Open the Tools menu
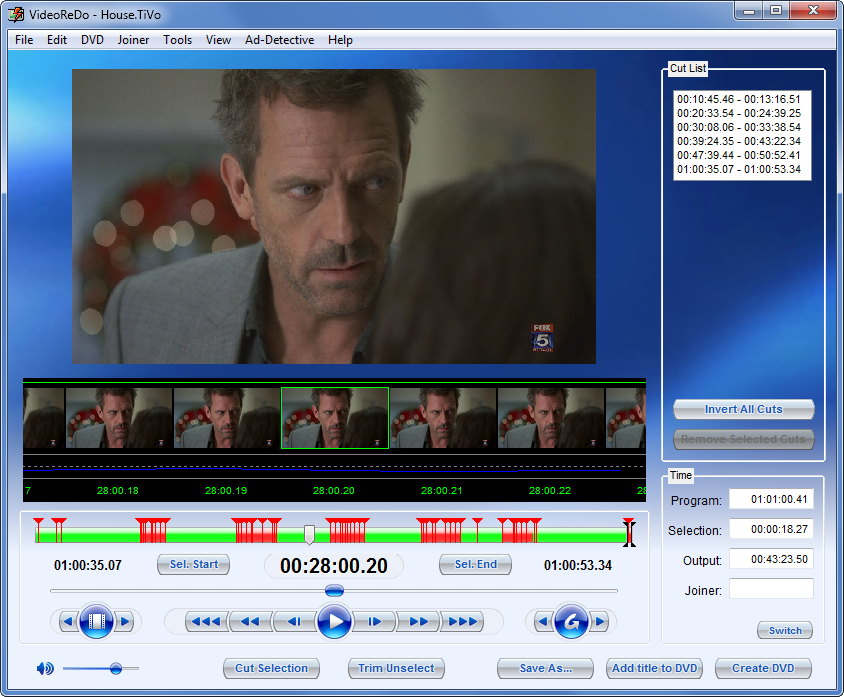This screenshot has width=844, height=697. point(178,40)
